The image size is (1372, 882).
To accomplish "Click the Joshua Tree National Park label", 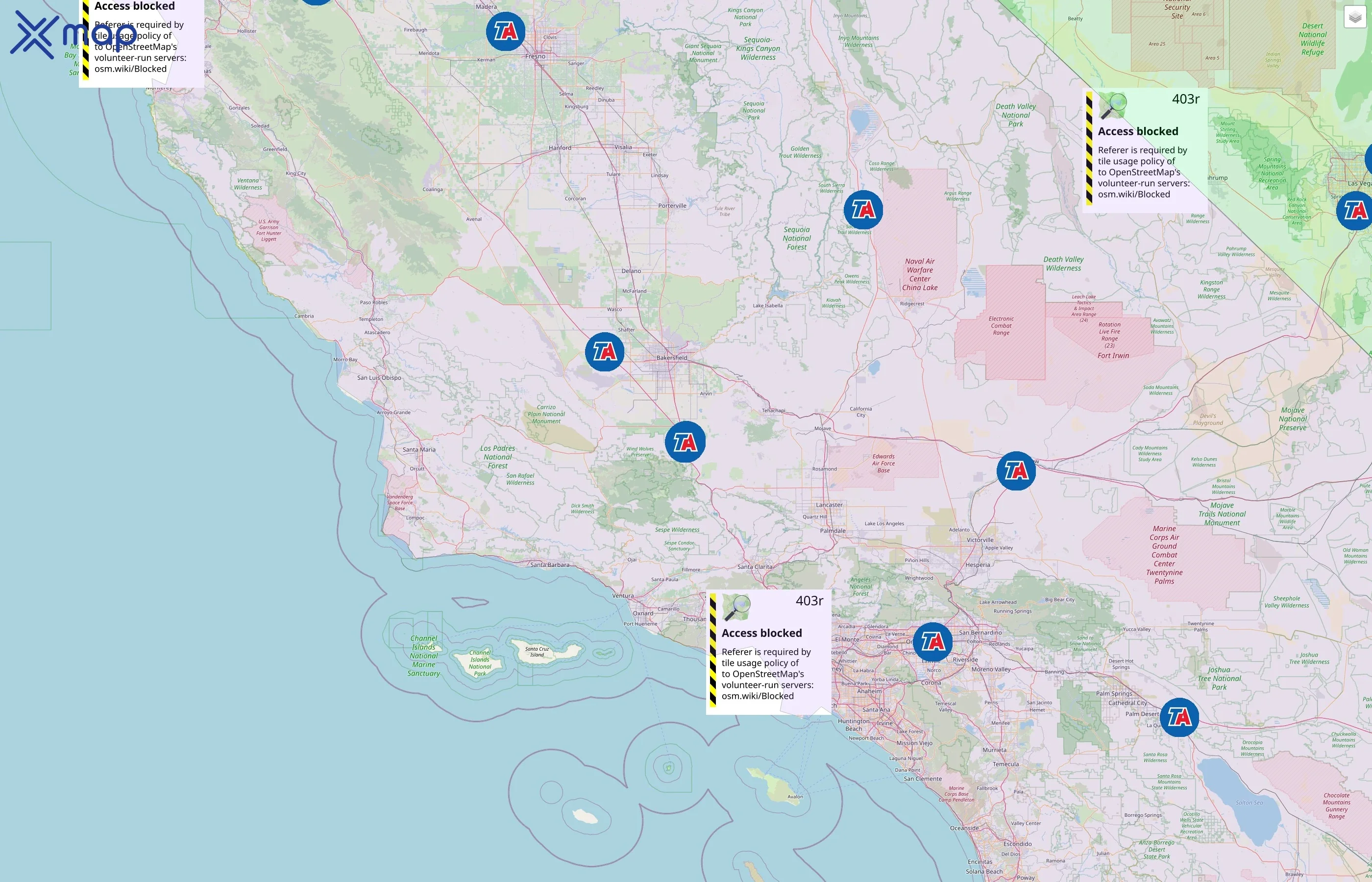I will tap(1219, 678).
